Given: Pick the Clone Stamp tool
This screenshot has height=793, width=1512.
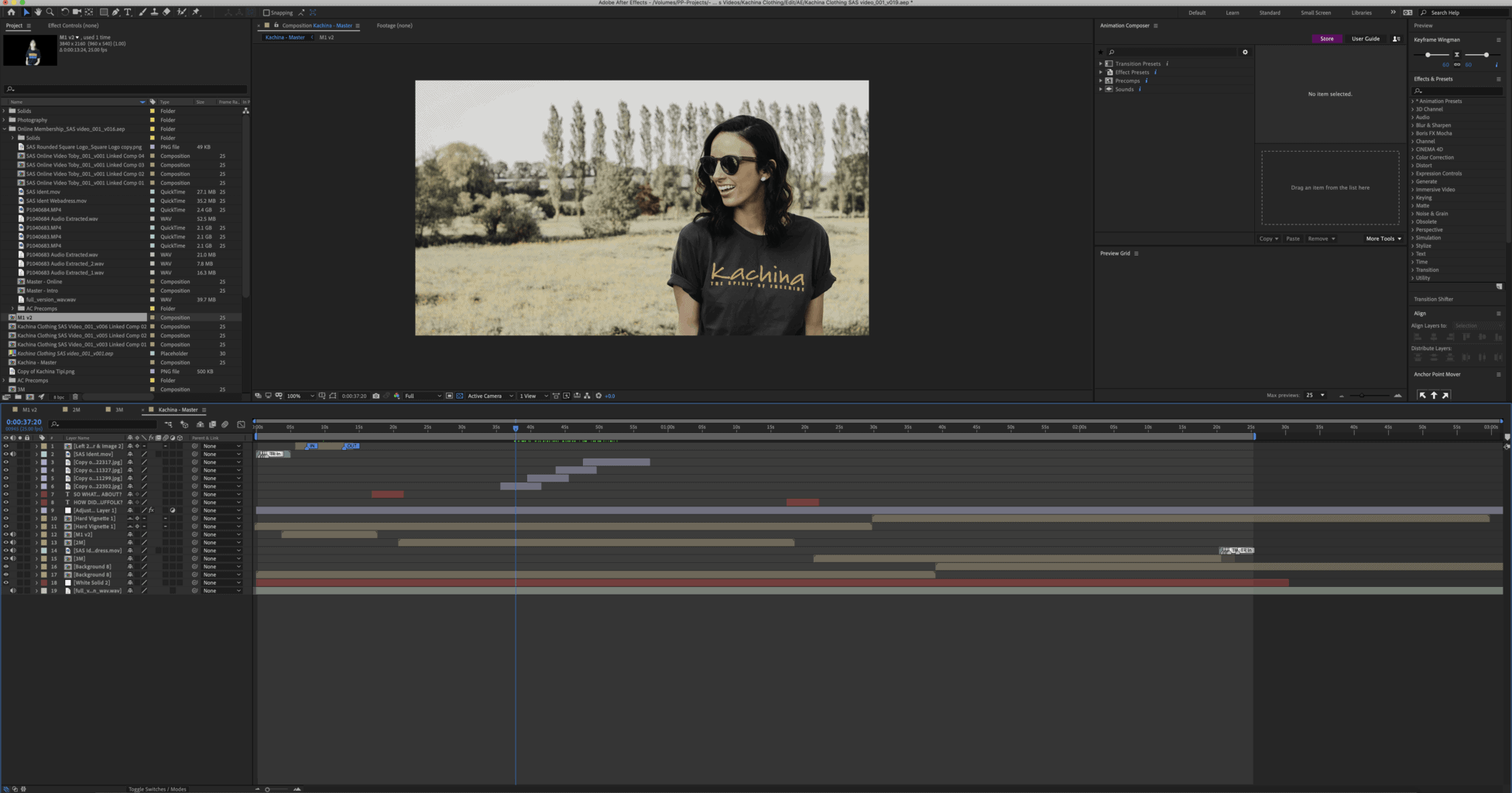Looking at the screenshot, I should point(155,12).
